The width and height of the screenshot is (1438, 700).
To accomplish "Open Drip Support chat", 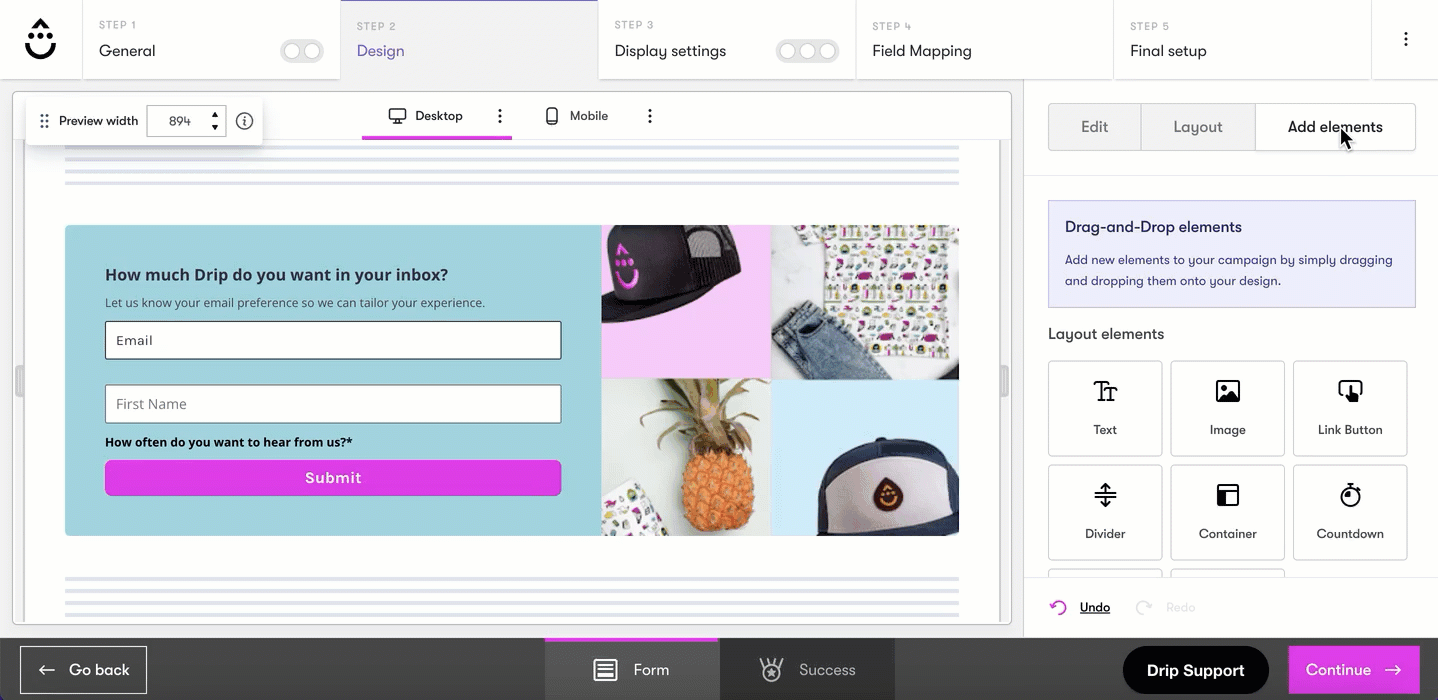I will click(1196, 670).
